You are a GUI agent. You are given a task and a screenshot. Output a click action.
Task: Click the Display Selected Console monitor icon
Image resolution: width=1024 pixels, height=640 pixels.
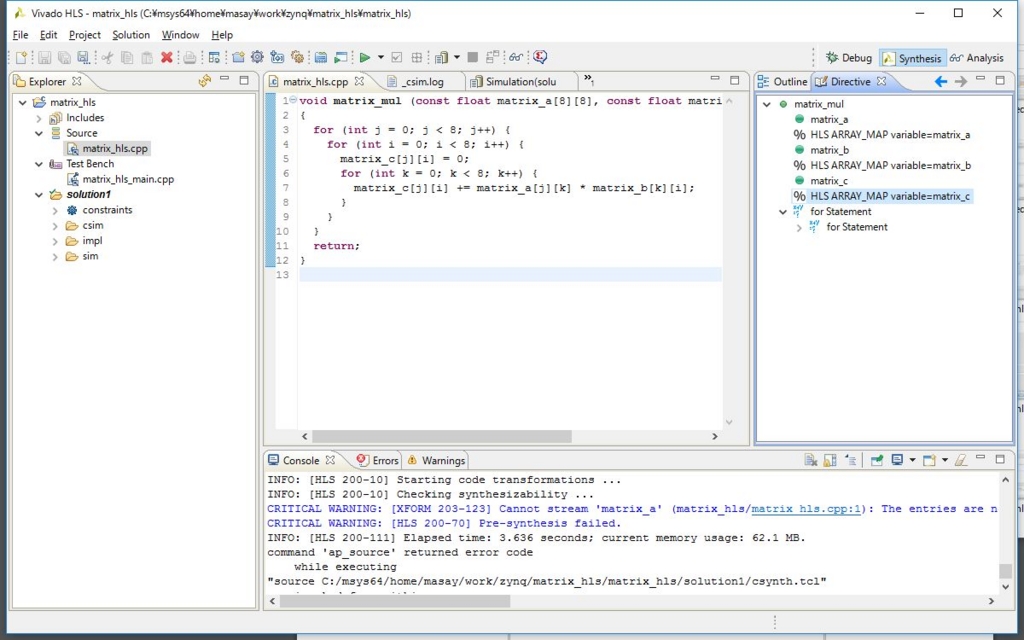(897, 460)
